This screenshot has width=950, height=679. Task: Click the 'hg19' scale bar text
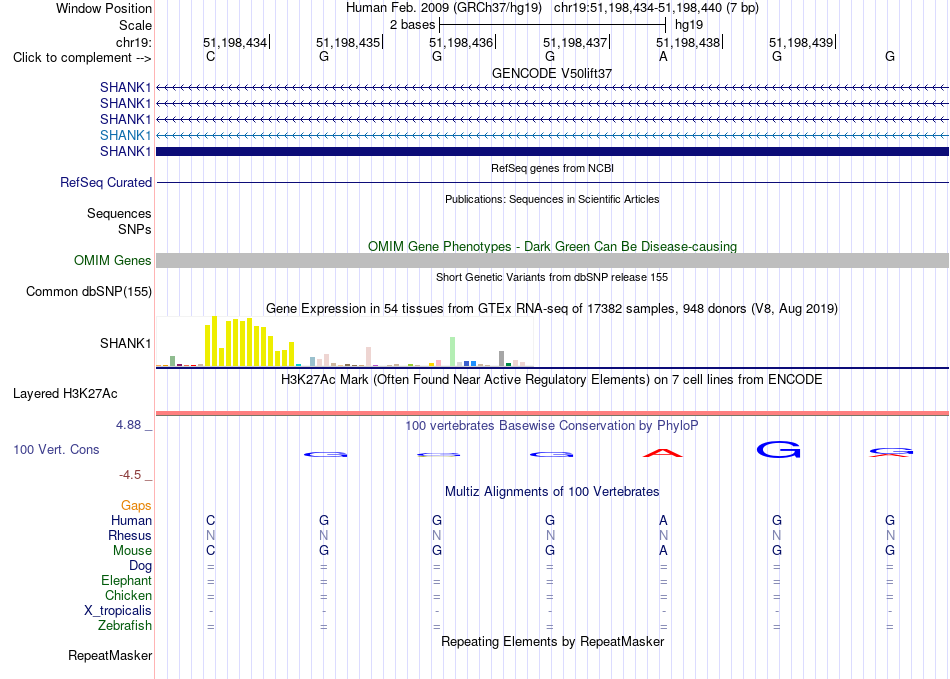689,25
